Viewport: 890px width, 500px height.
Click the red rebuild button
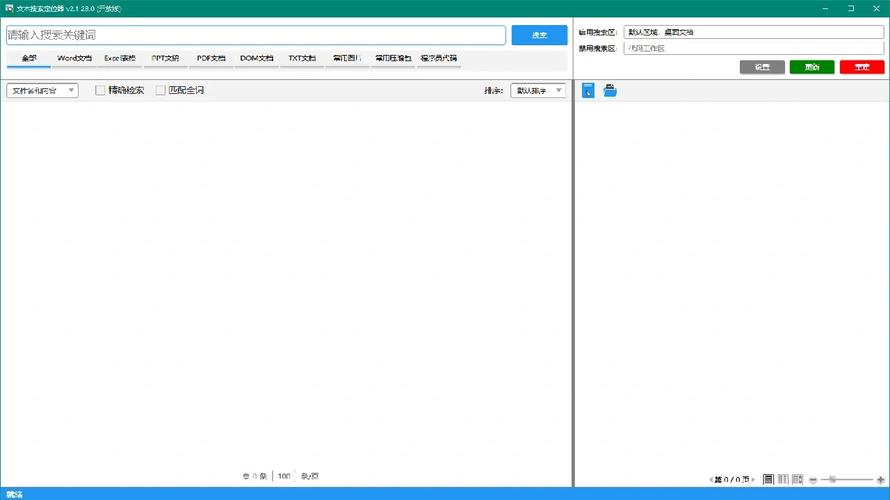tap(861, 67)
